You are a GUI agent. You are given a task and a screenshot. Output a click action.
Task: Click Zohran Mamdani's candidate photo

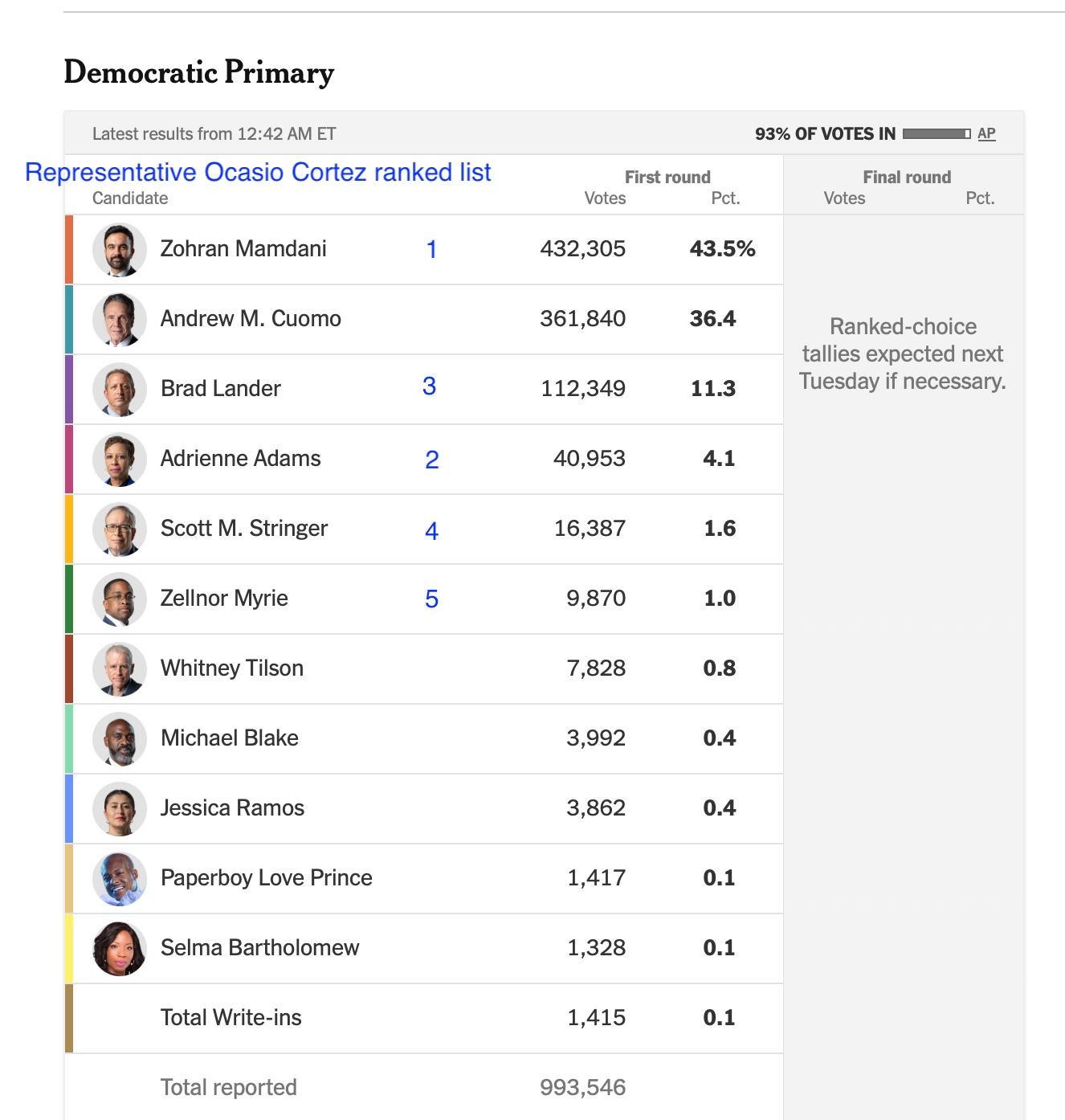(120, 250)
